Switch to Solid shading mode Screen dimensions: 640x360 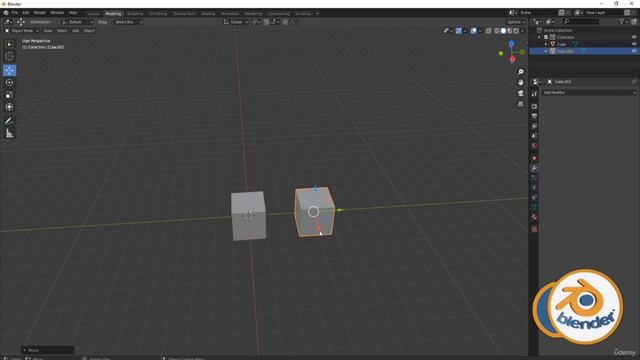503,31
